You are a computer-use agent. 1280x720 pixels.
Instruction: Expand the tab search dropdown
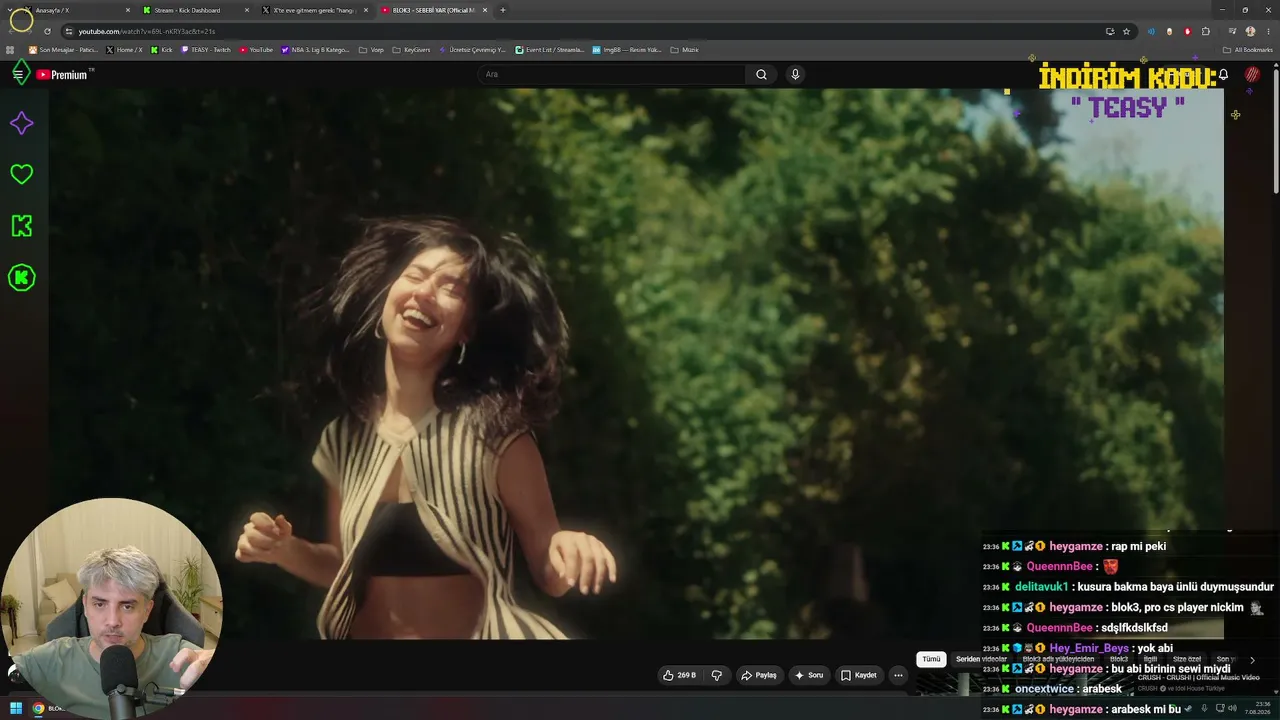tap(9, 10)
